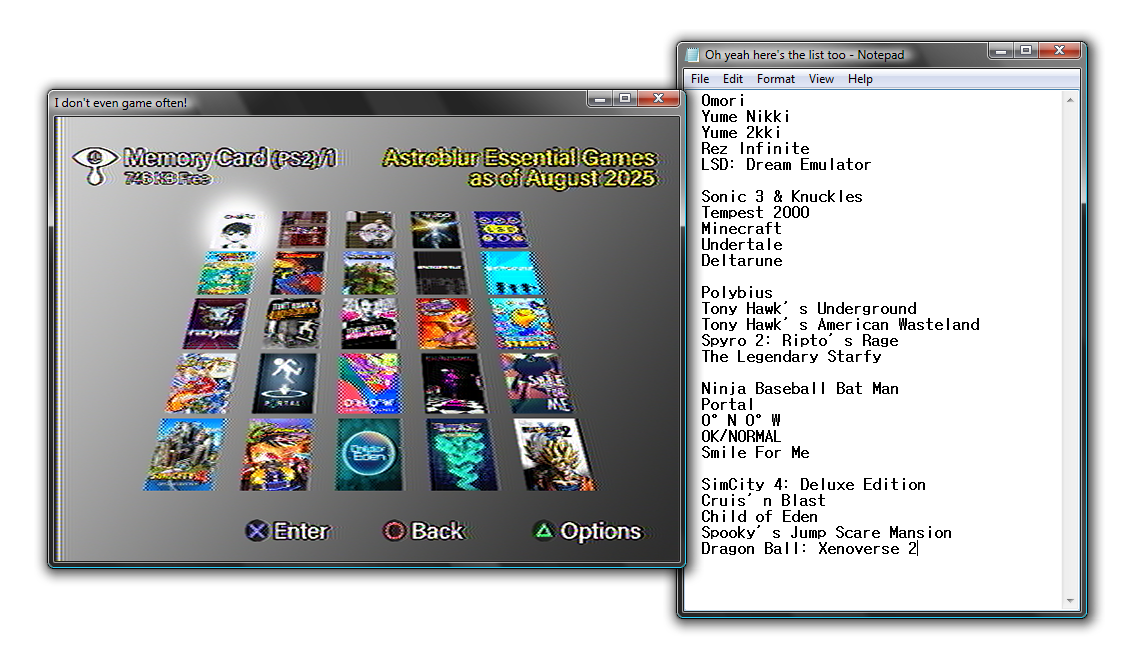Open the View menu in Notepad

(821, 79)
